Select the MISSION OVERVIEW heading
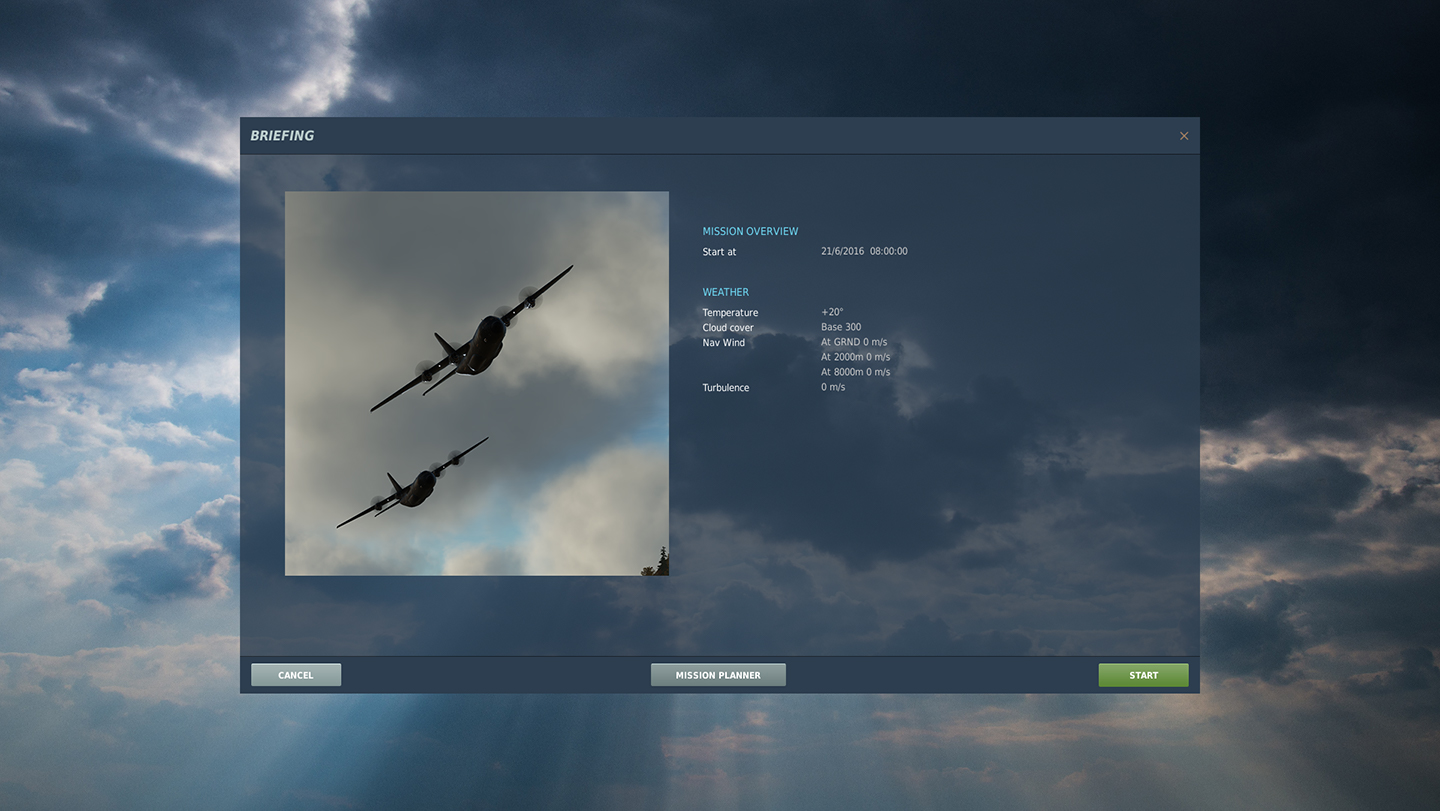The height and width of the screenshot is (811, 1440). pyautogui.click(x=750, y=231)
